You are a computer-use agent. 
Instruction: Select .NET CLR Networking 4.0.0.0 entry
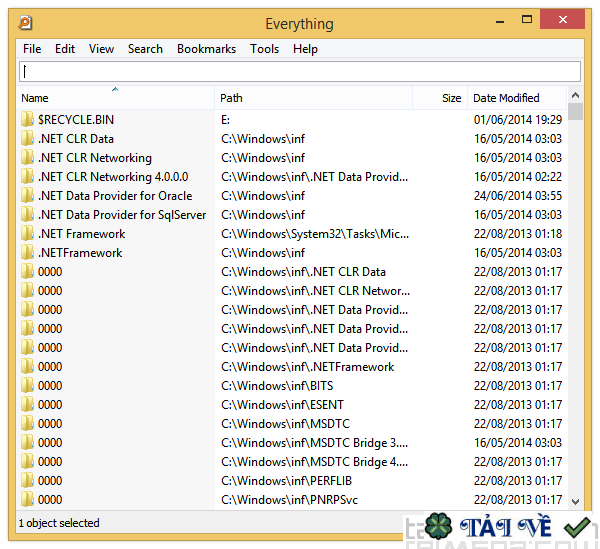113,177
